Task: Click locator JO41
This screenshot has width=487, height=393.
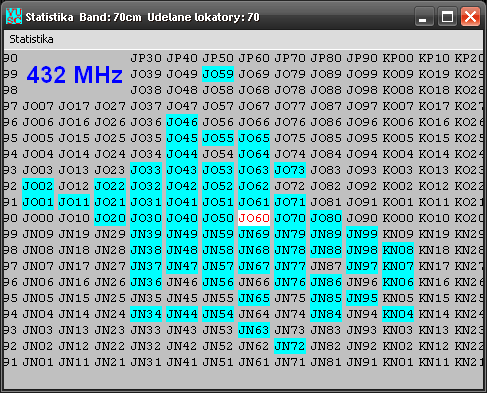Action: [182, 202]
